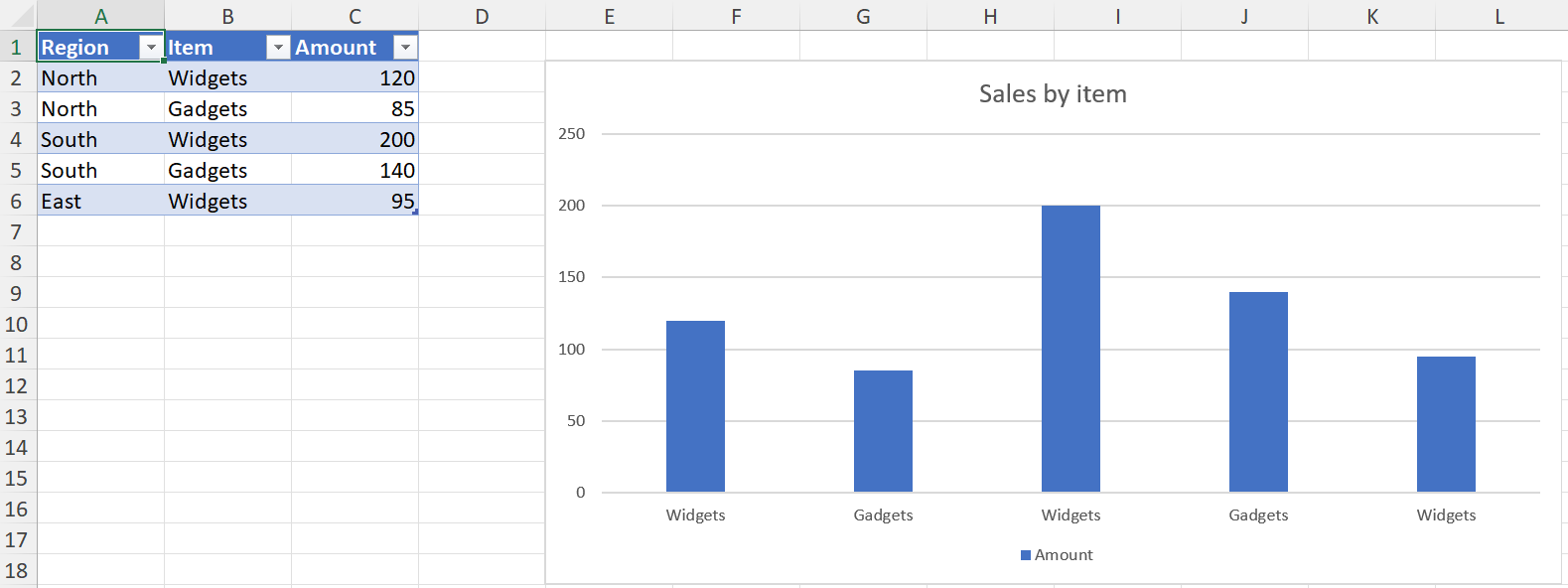Select row 7 using its row number
This screenshot has width=1568, height=588.
tap(17, 231)
